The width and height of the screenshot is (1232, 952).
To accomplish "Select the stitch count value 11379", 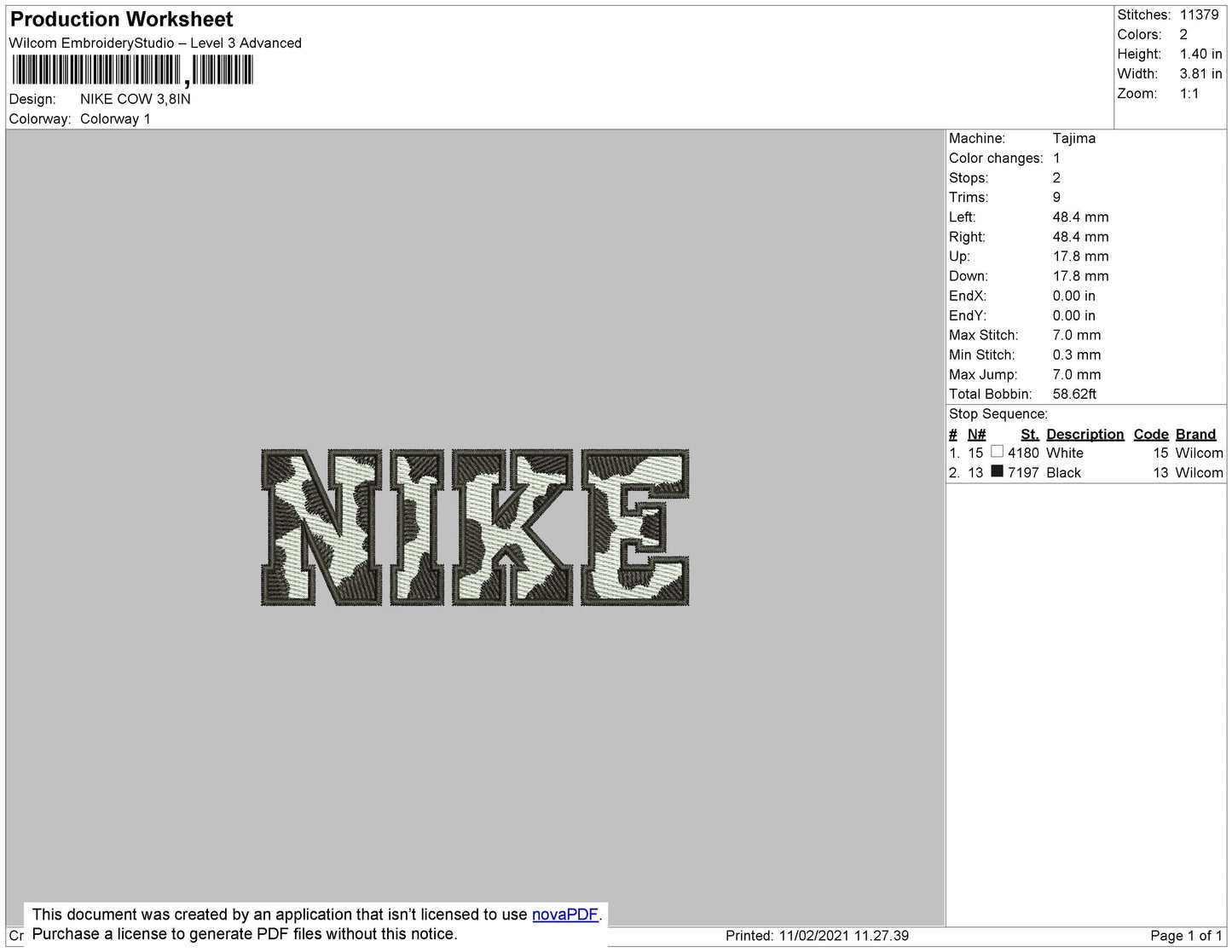I will (1199, 14).
